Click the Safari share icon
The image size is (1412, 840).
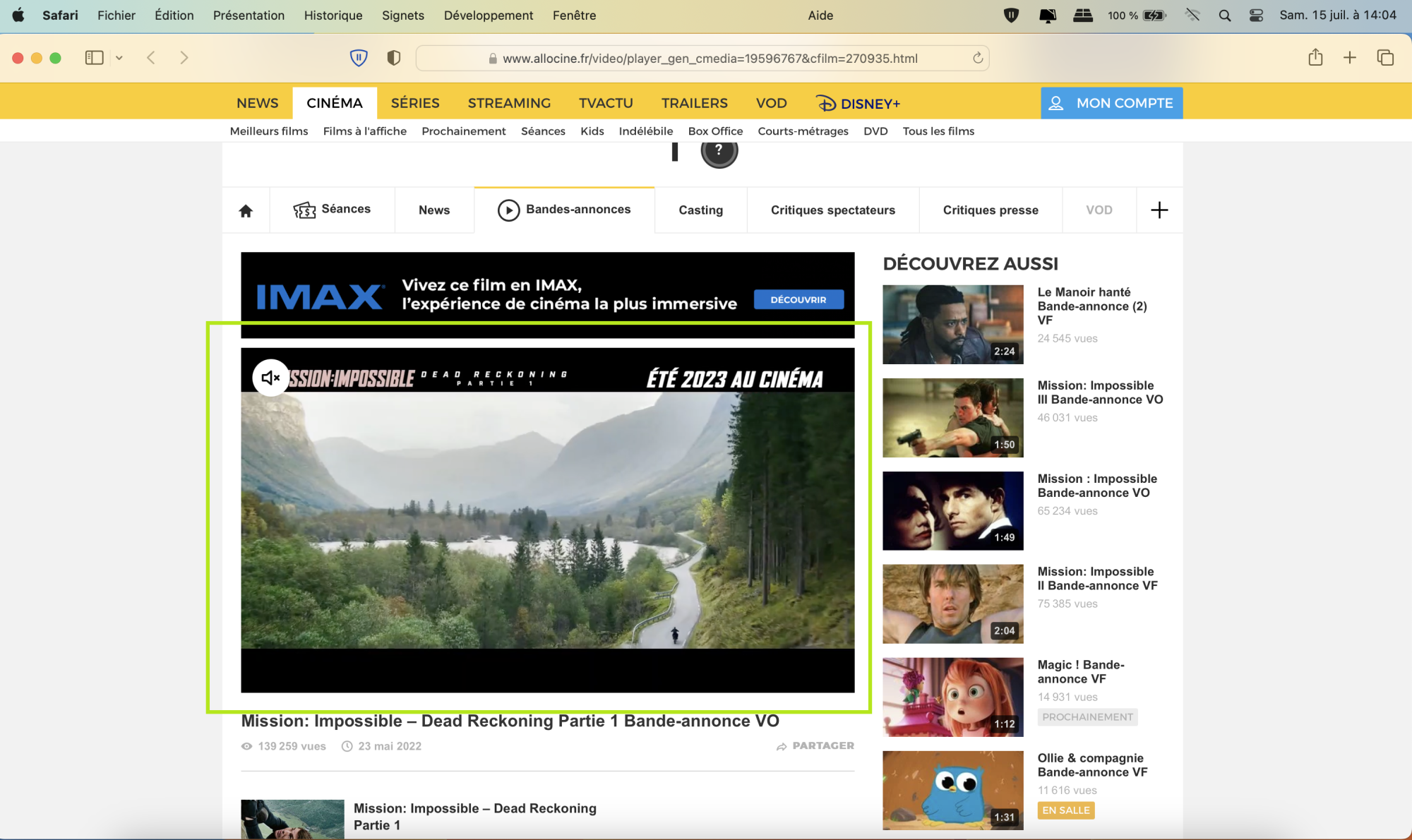(x=1315, y=58)
